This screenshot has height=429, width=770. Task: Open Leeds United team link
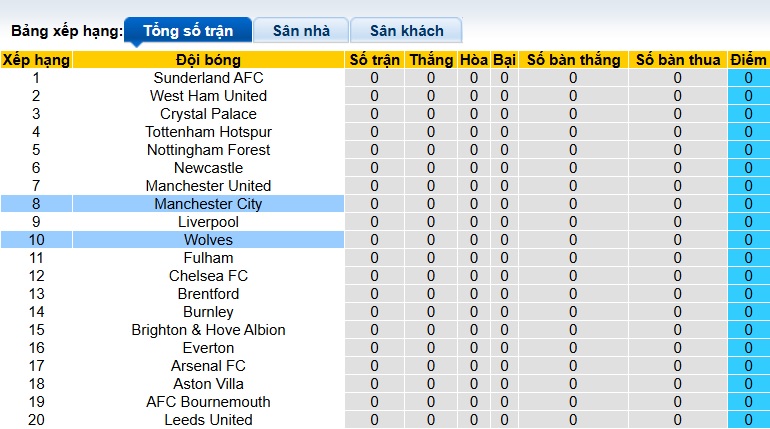point(208,420)
